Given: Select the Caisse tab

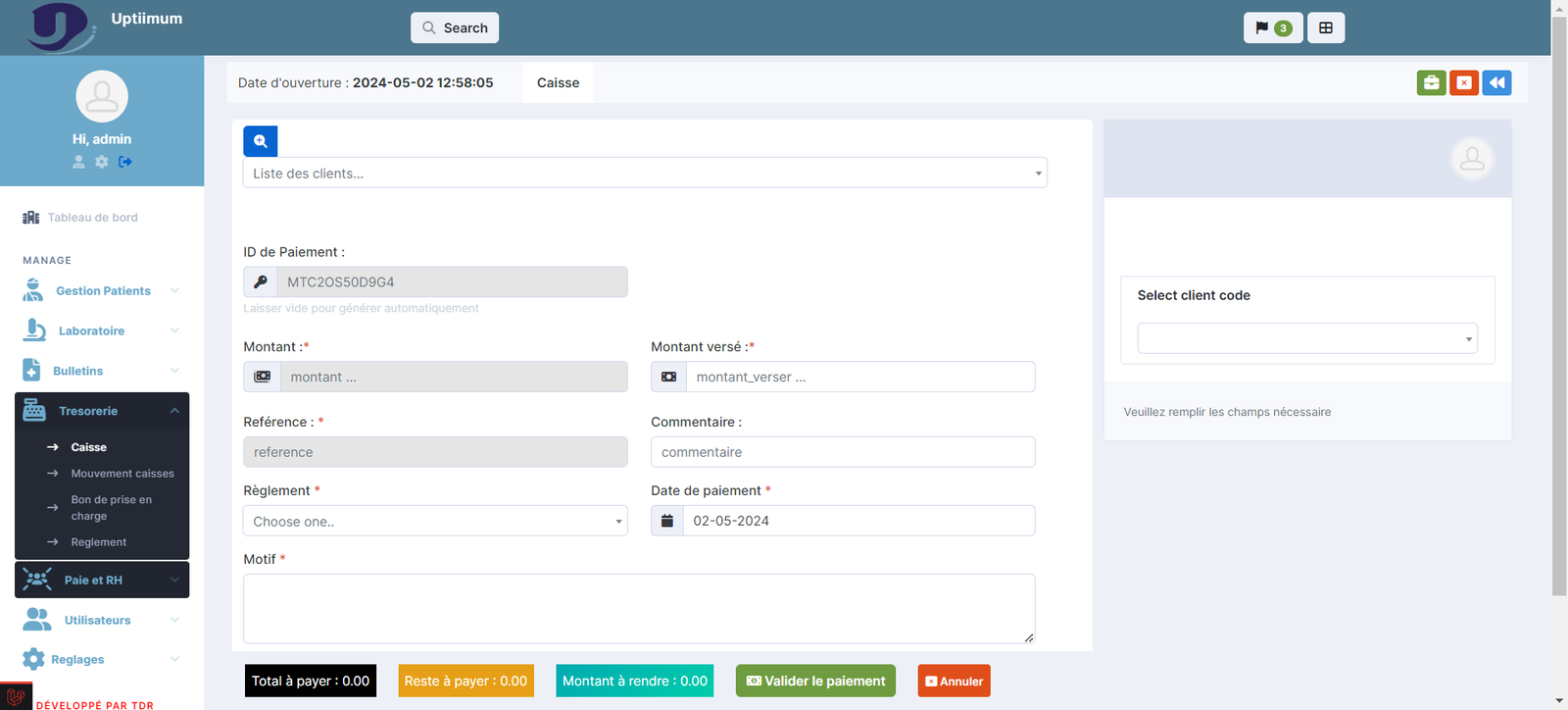Looking at the screenshot, I should (x=558, y=83).
